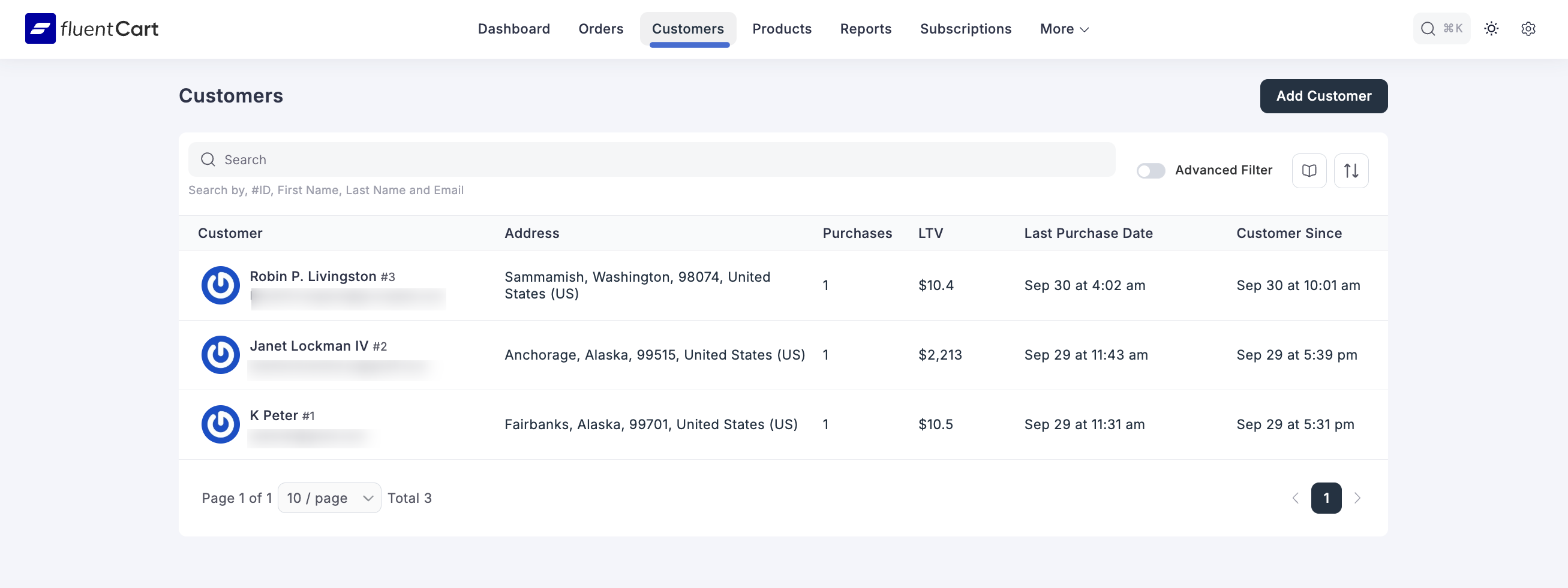Click Janet Lockman IV's avatar icon
The image size is (1568, 588).
tap(220, 354)
